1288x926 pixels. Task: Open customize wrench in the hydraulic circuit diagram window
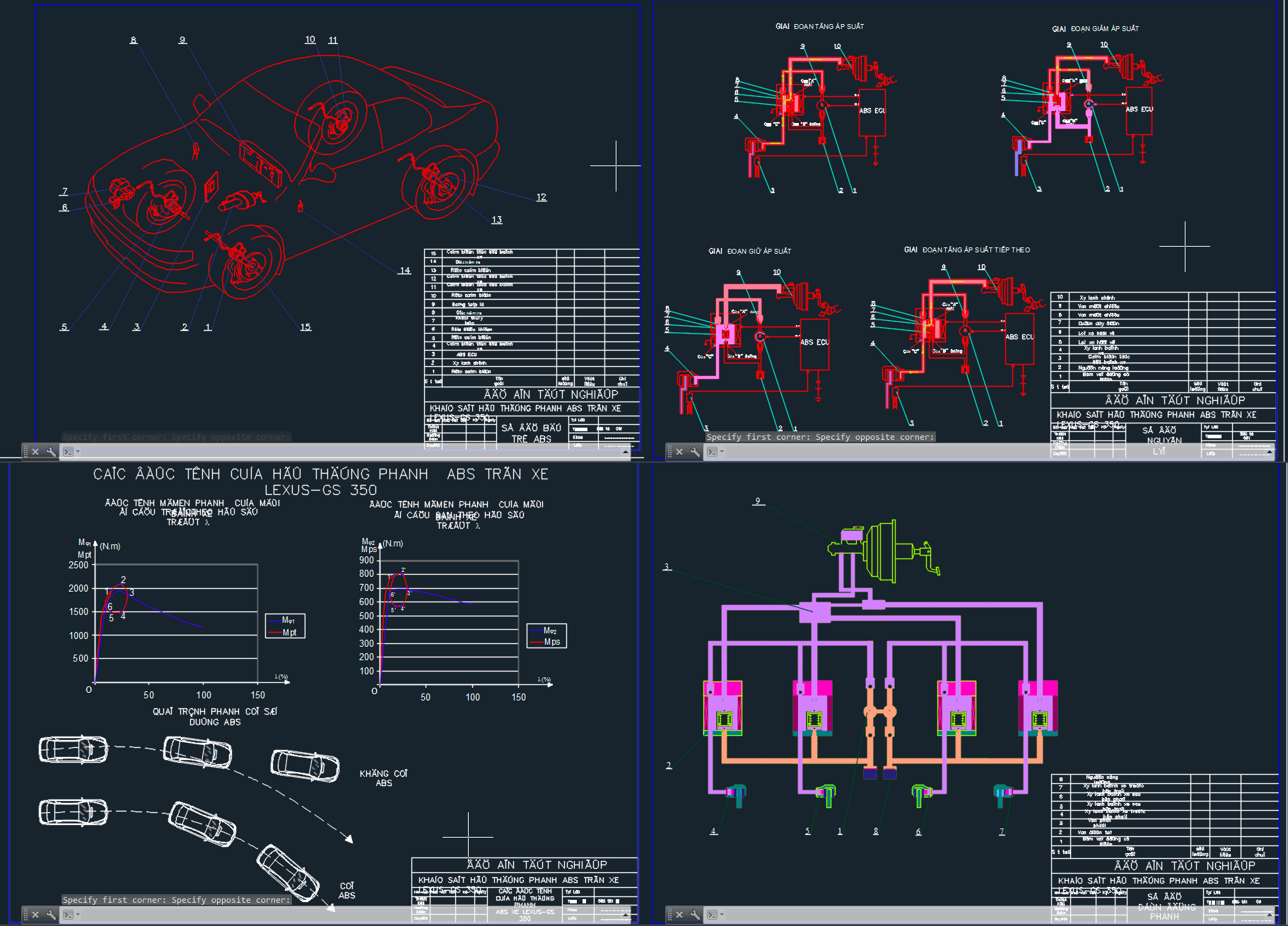click(695, 915)
